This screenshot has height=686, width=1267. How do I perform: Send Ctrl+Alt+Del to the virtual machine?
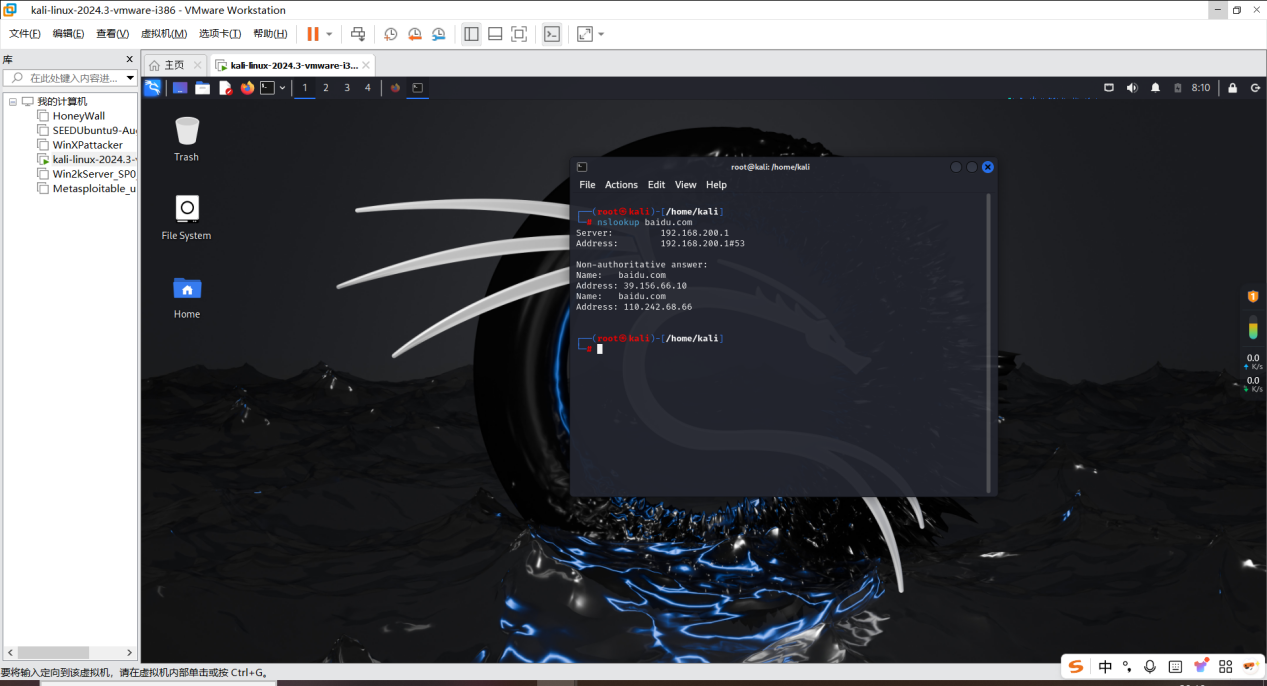pos(358,34)
